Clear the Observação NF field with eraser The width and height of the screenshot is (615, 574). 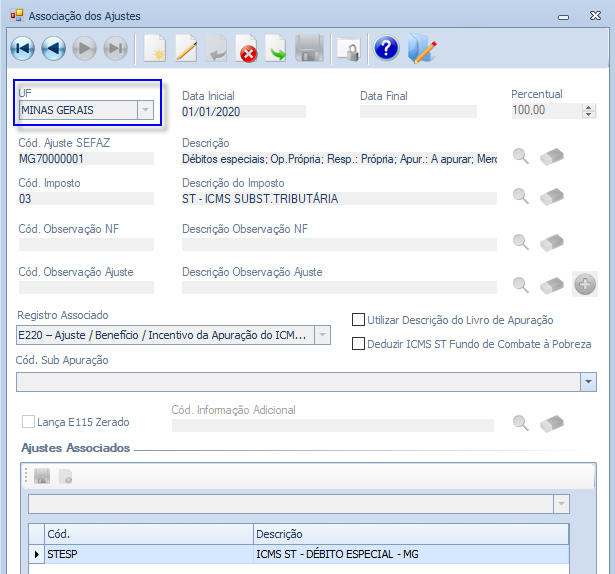pyautogui.click(x=552, y=242)
